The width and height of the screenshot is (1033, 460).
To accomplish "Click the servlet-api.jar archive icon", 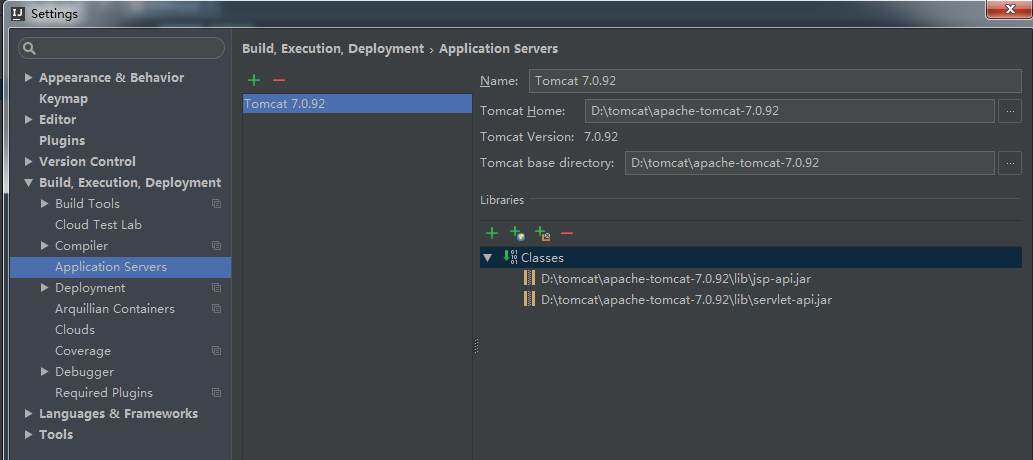I will pyautogui.click(x=529, y=299).
